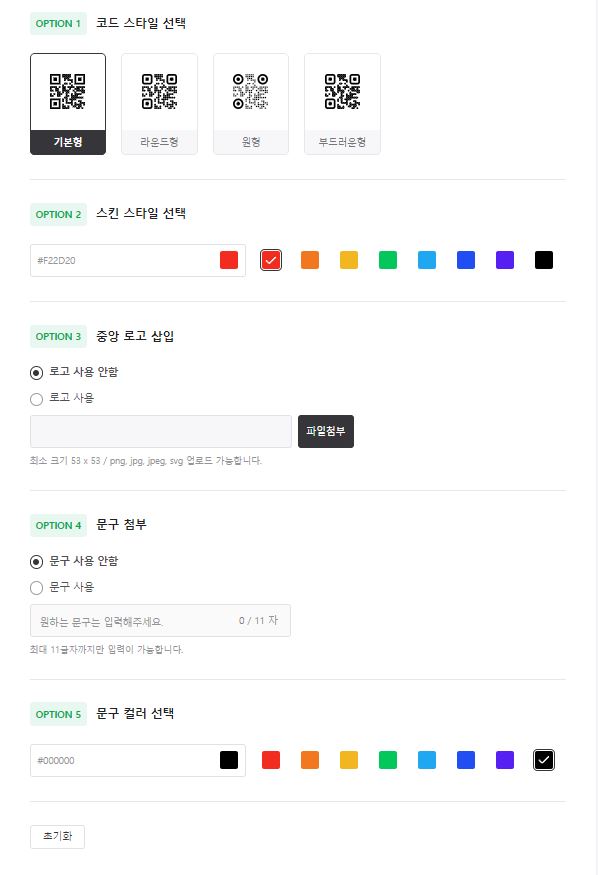
Task: Pick the purple skin color swatch
Action: coord(505,260)
